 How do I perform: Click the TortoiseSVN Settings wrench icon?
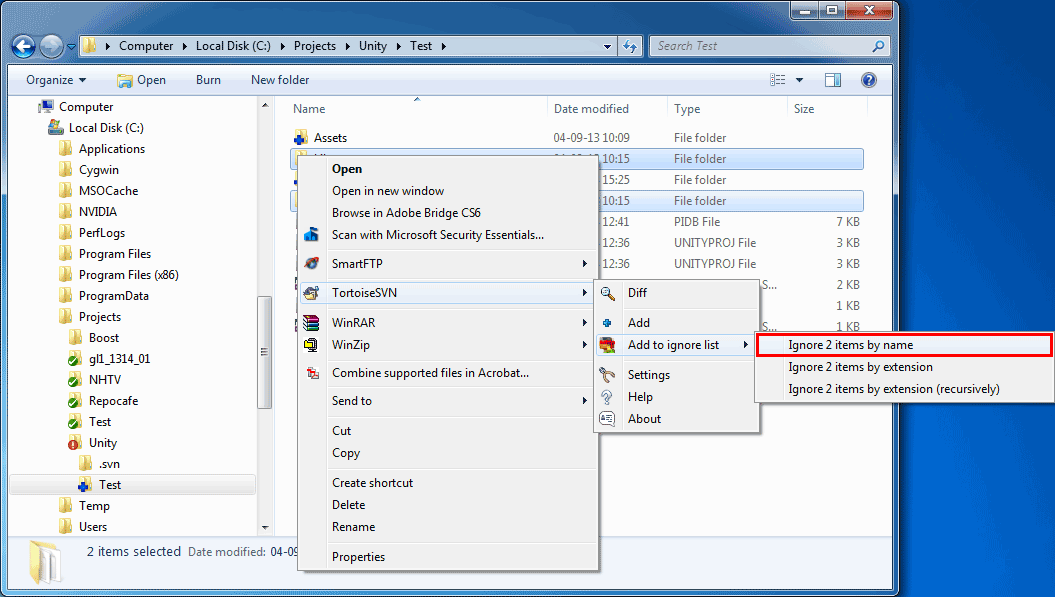607,375
